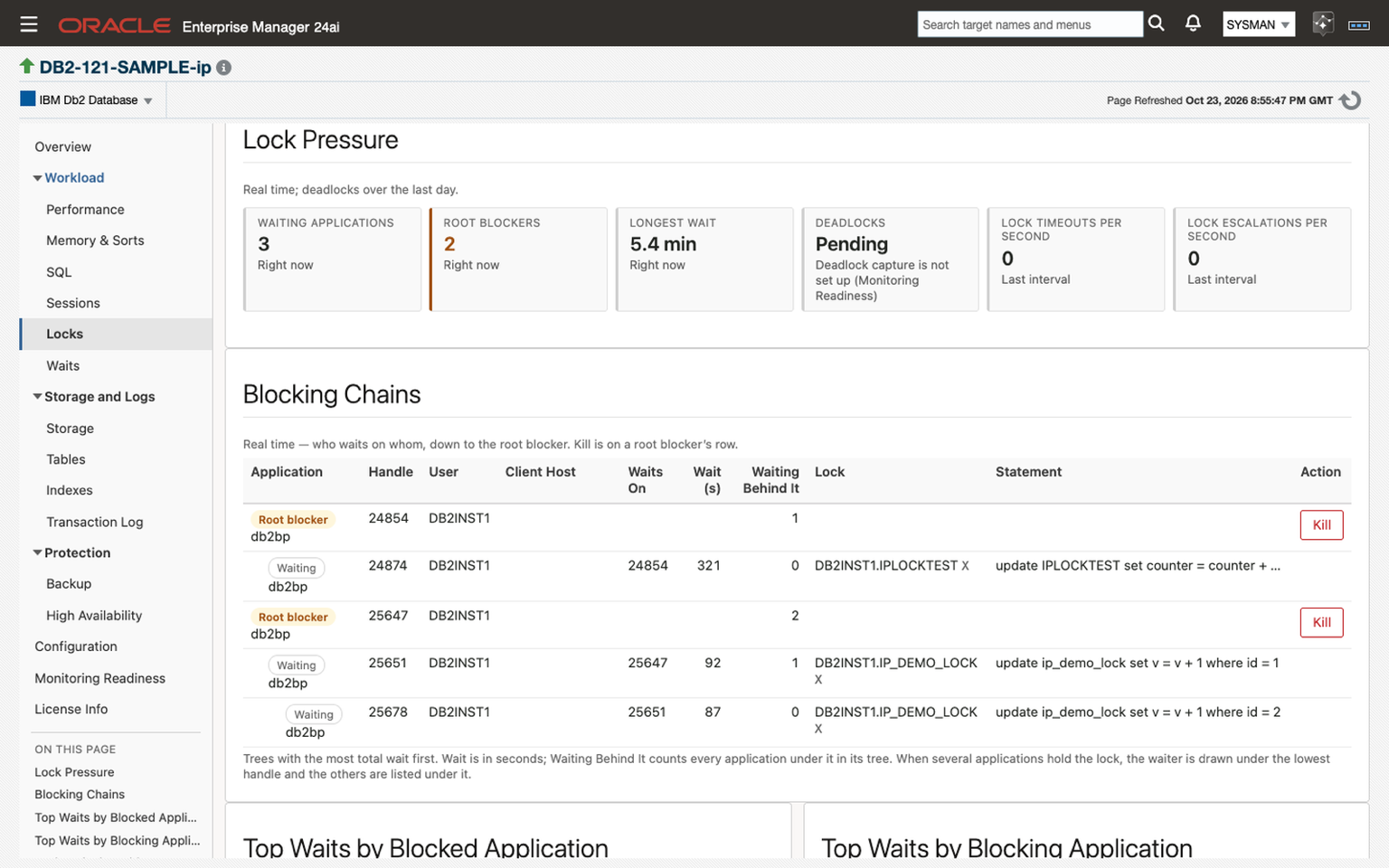
Task: Open Transaction Log page
Action: tap(94, 522)
